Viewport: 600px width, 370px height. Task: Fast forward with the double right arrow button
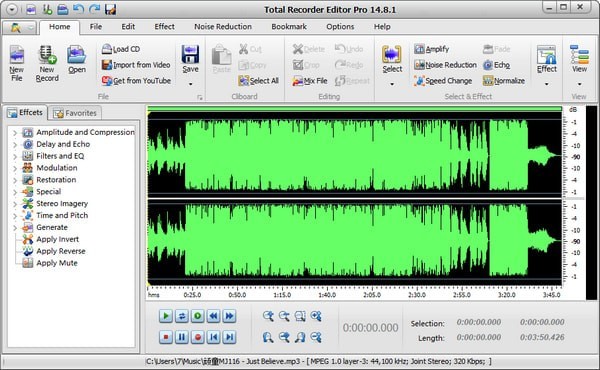230,316
